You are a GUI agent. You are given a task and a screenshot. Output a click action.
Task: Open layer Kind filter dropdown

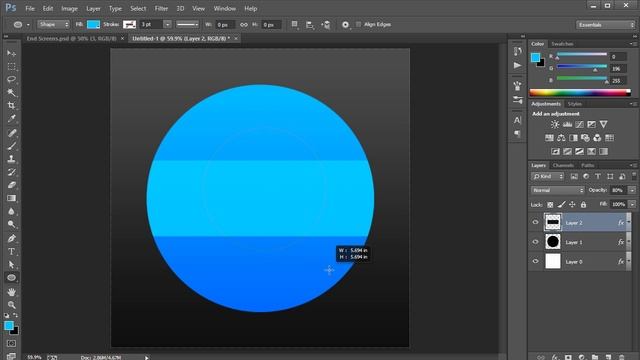(548, 176)
